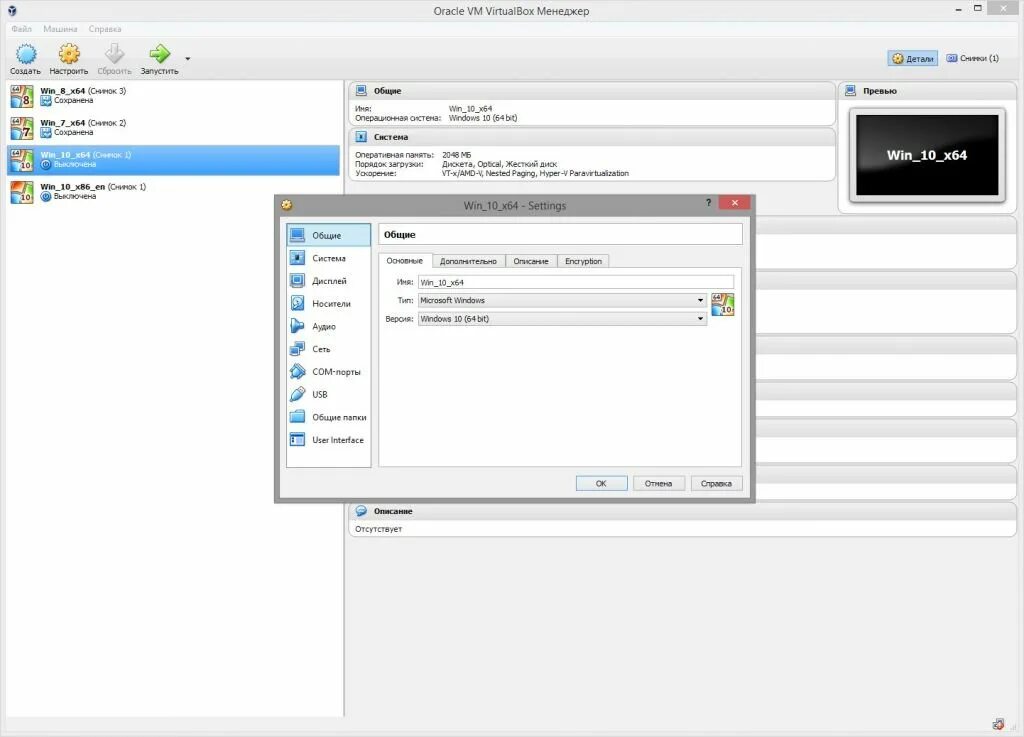Click the Описание section header in details
Image resolution: width=1024 pixels, height=737 pixels.
point(682,511)
